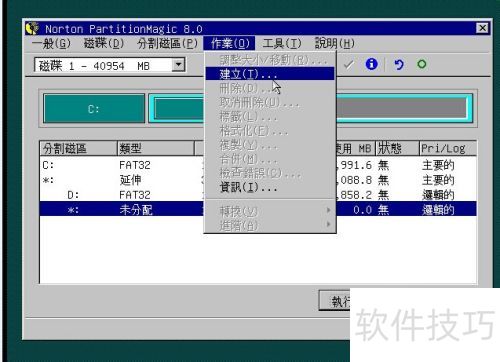Open the 一般(G) menu
Viewport: 500px width, 362px height.
(51, 43)
